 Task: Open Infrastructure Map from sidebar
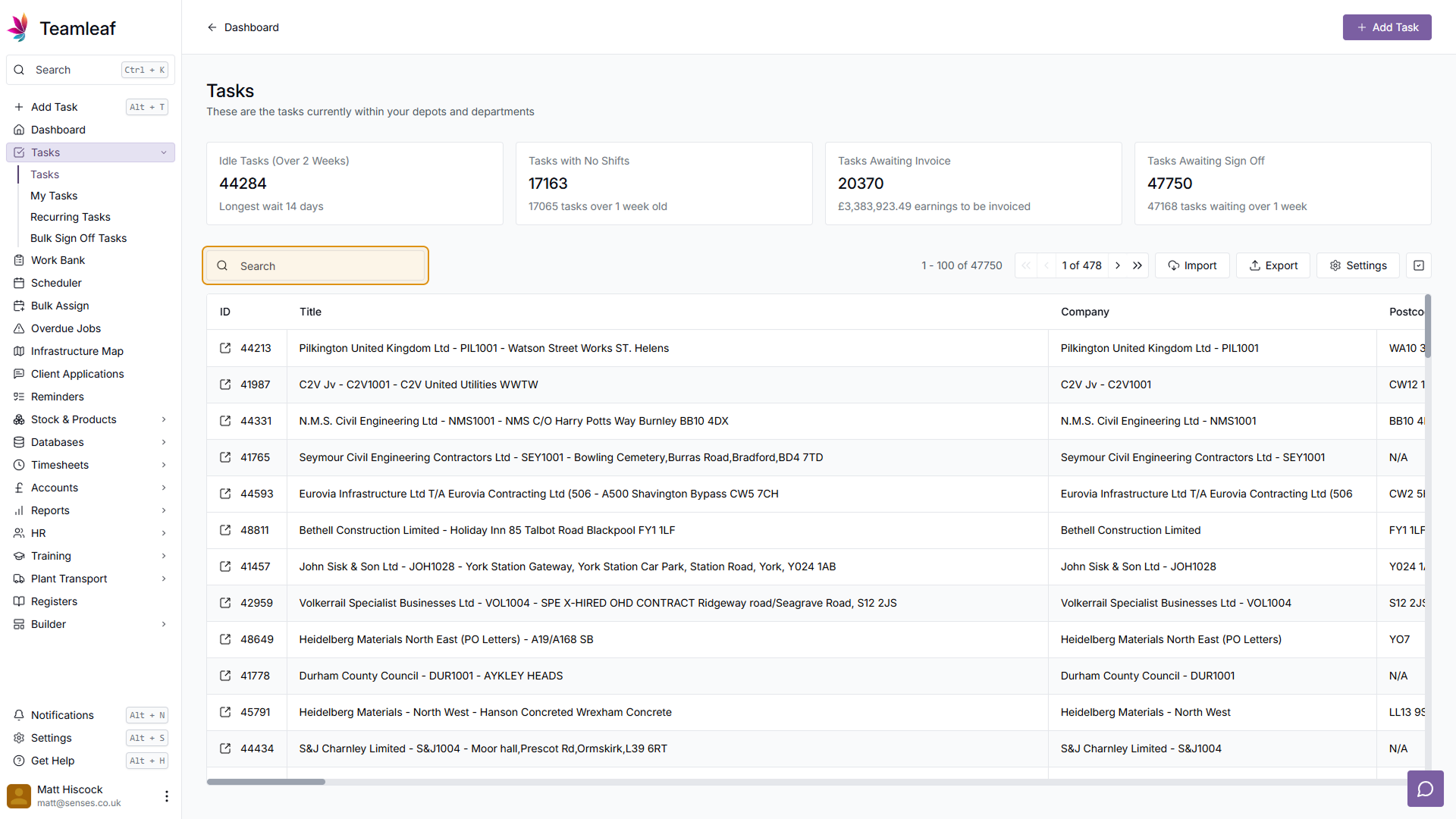90,351
